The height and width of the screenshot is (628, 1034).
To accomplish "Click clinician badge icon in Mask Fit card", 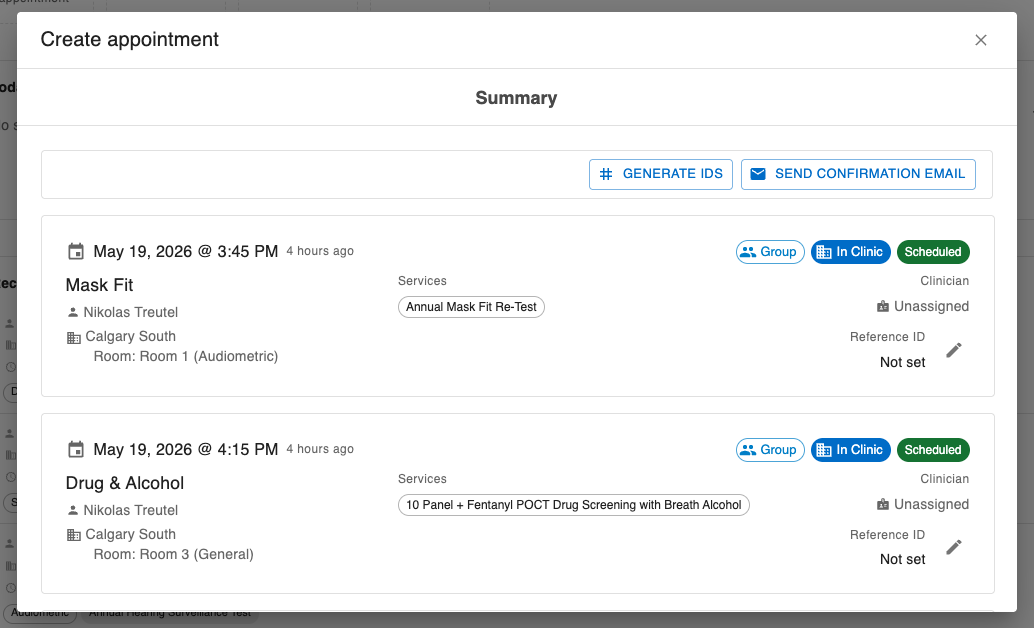I will click(x=883, y=306).
